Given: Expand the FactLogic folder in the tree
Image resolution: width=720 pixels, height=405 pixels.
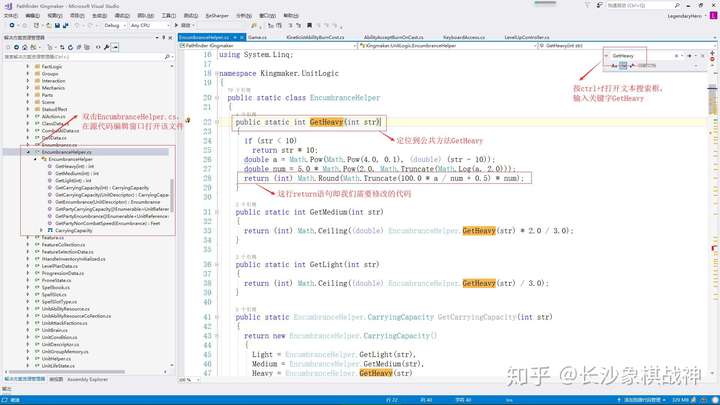Looking at the screenshot, I should click(28, 67).
